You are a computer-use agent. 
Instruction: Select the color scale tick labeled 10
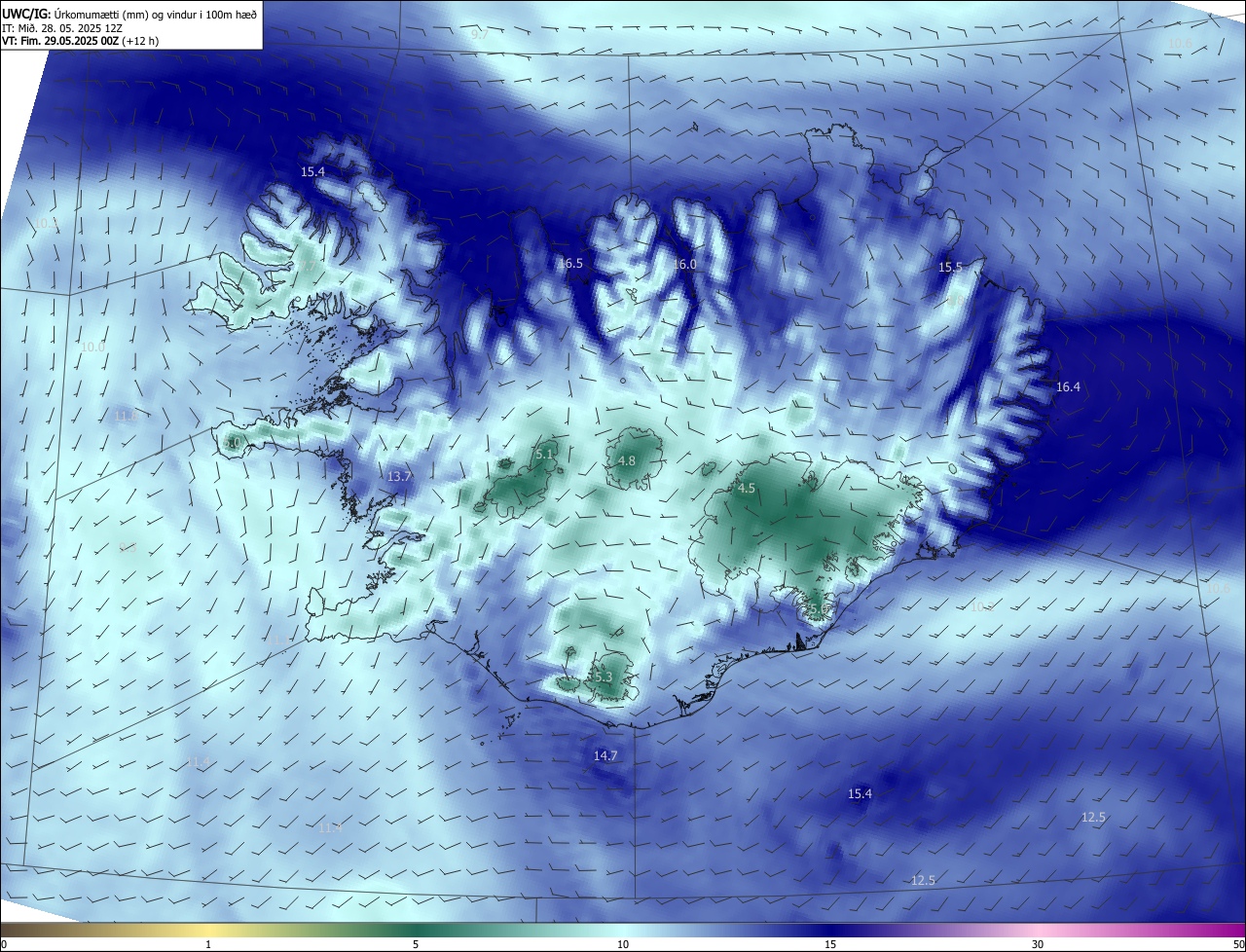pos(623,944)
